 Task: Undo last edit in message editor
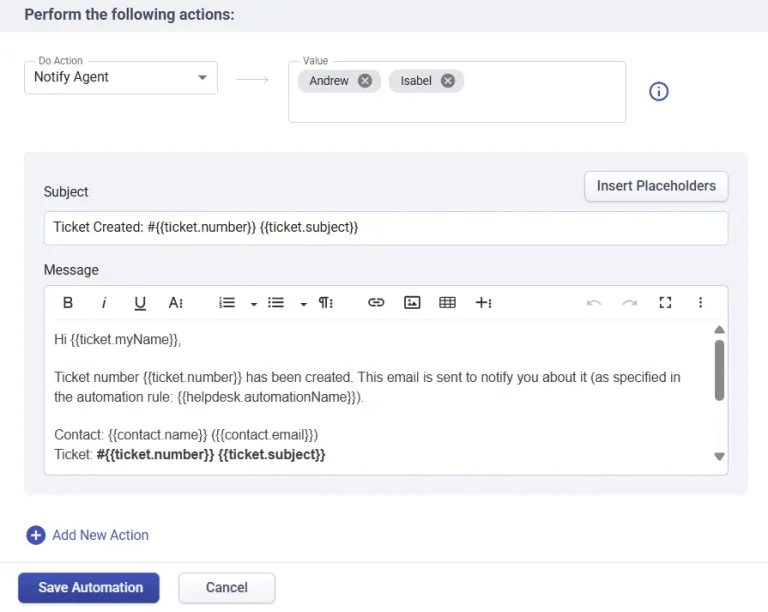tap(594, 303)
